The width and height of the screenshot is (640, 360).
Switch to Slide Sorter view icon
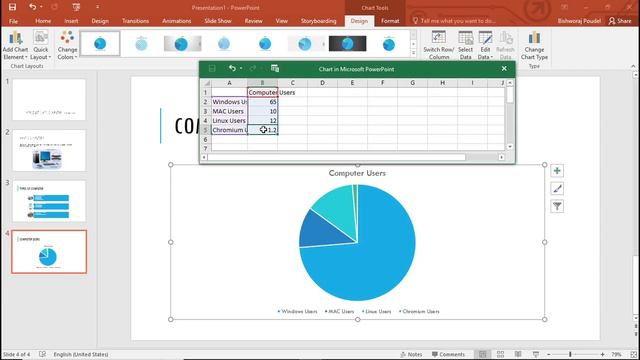[500, 354]
